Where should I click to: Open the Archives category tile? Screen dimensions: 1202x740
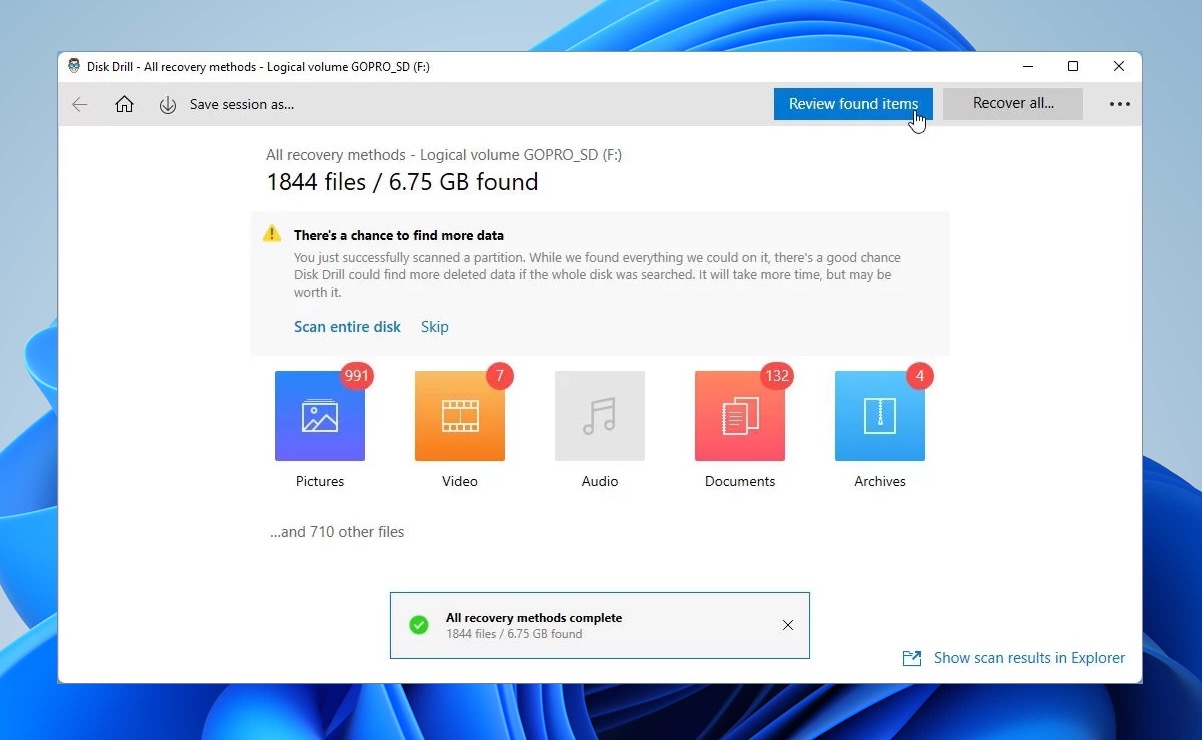click(880, 416)
